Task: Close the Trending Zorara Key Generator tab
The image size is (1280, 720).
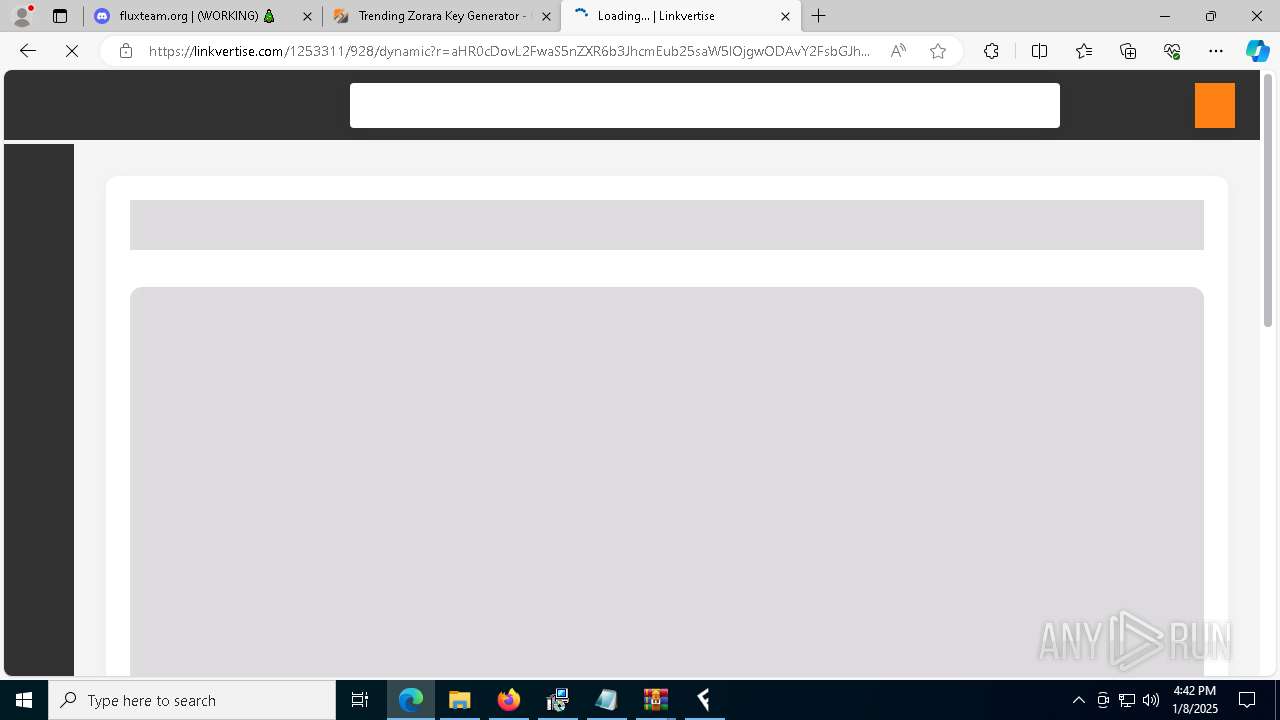Action: [546, 16]
